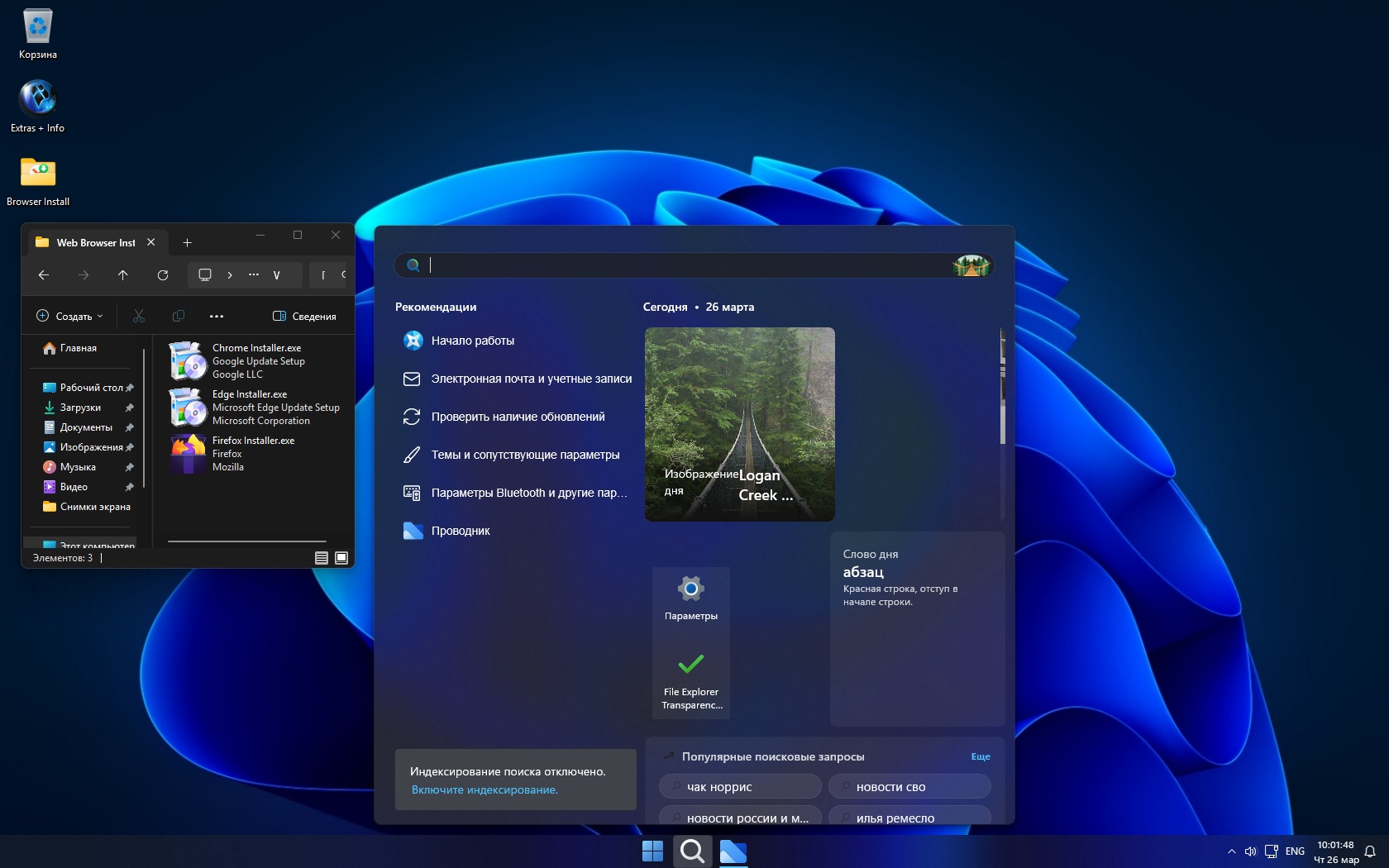Select the Chrome Installer.exe file icon

[x=188, y=361]
